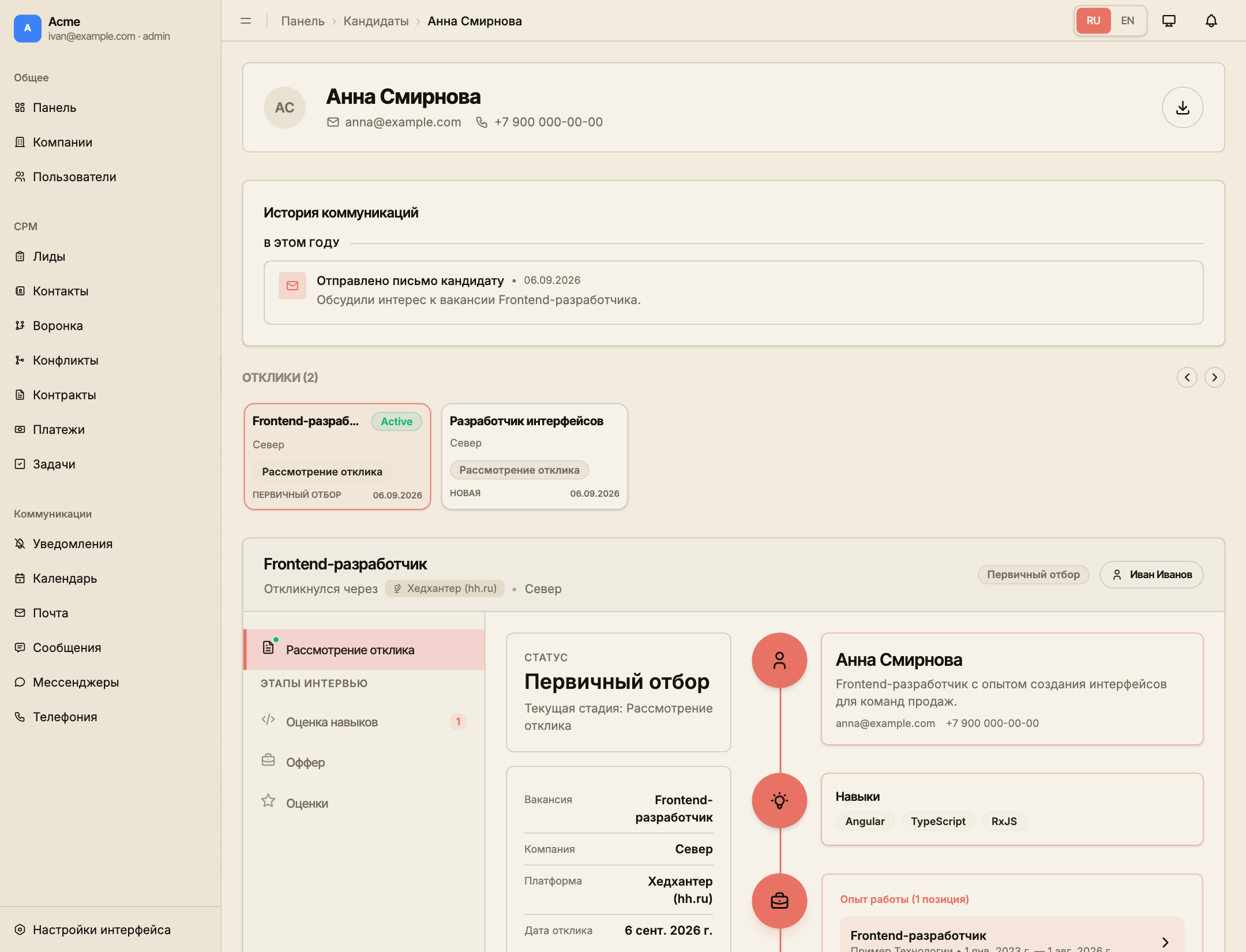Open Уведомления in the sidebar
The image size is (1246, 952).
110,544
